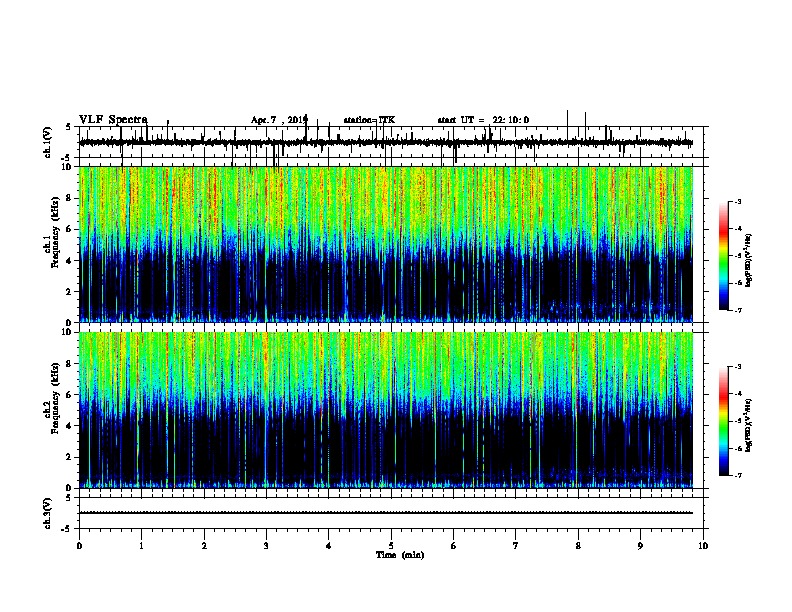Click time axis tick label "3"
This screenshot has height=612, width=792.
(x=266, y=546)
